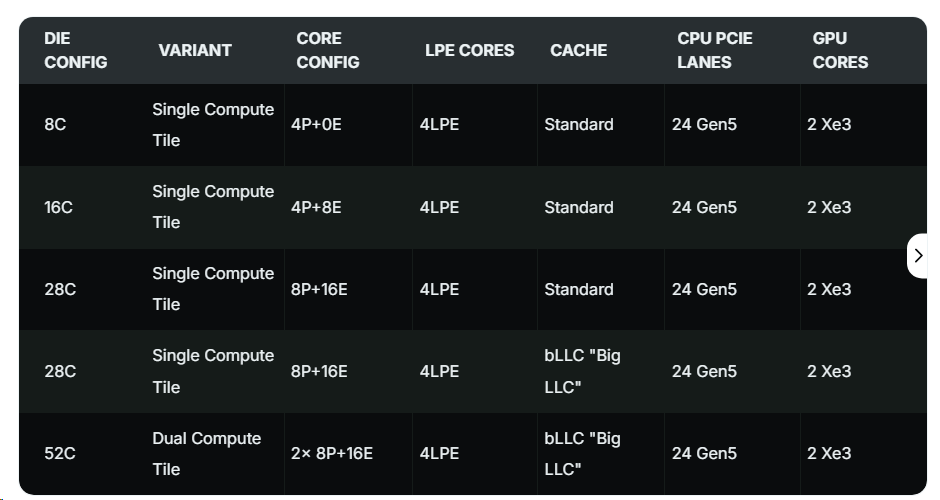Image resolution: width=940 pixels, height=500 pixels.
Task: Click the 52C die config cell
Action: (x=60, y=453)
